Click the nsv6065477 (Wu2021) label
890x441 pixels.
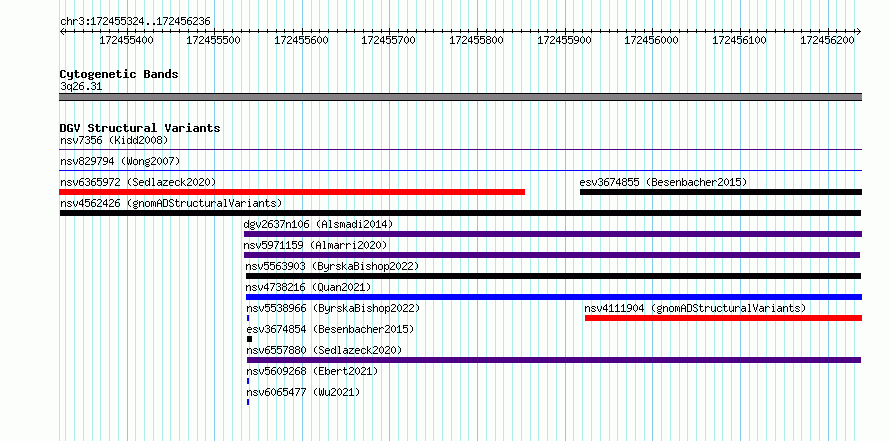click(x=303, y=392)
